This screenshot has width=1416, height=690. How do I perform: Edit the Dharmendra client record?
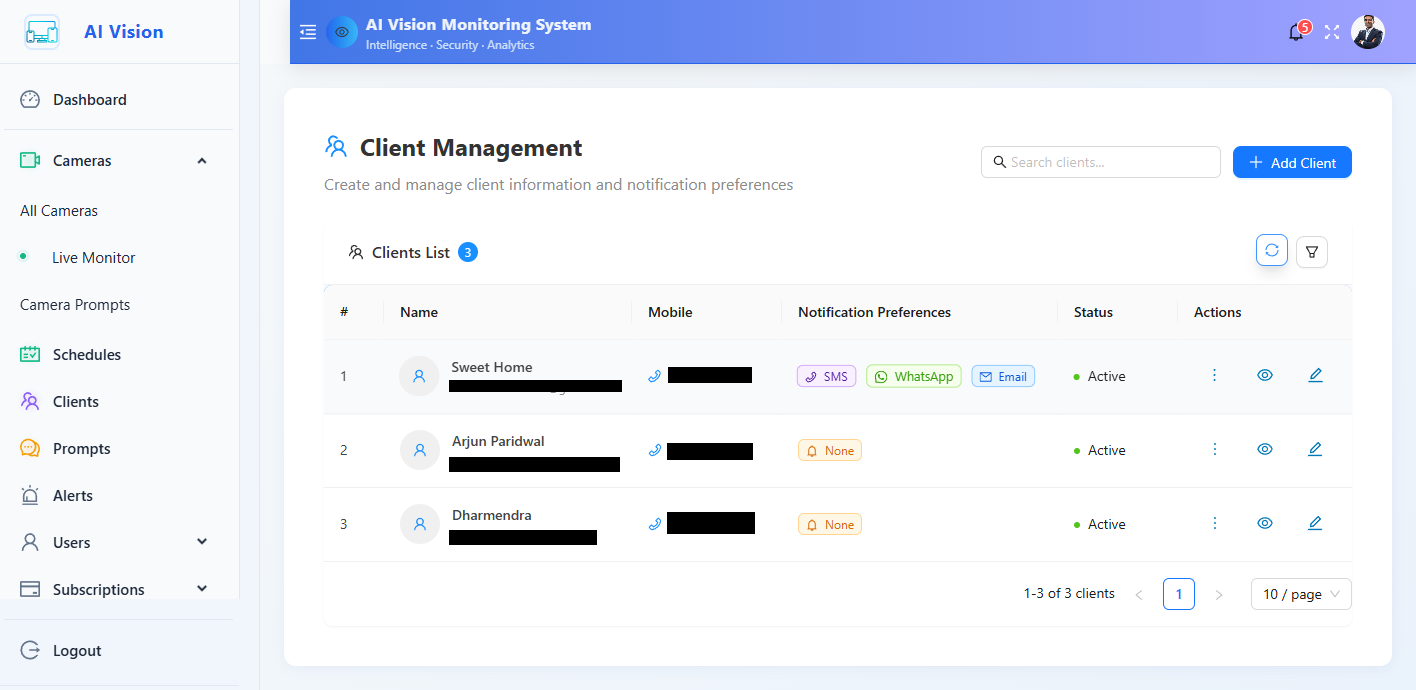[x=1315, y=524]
